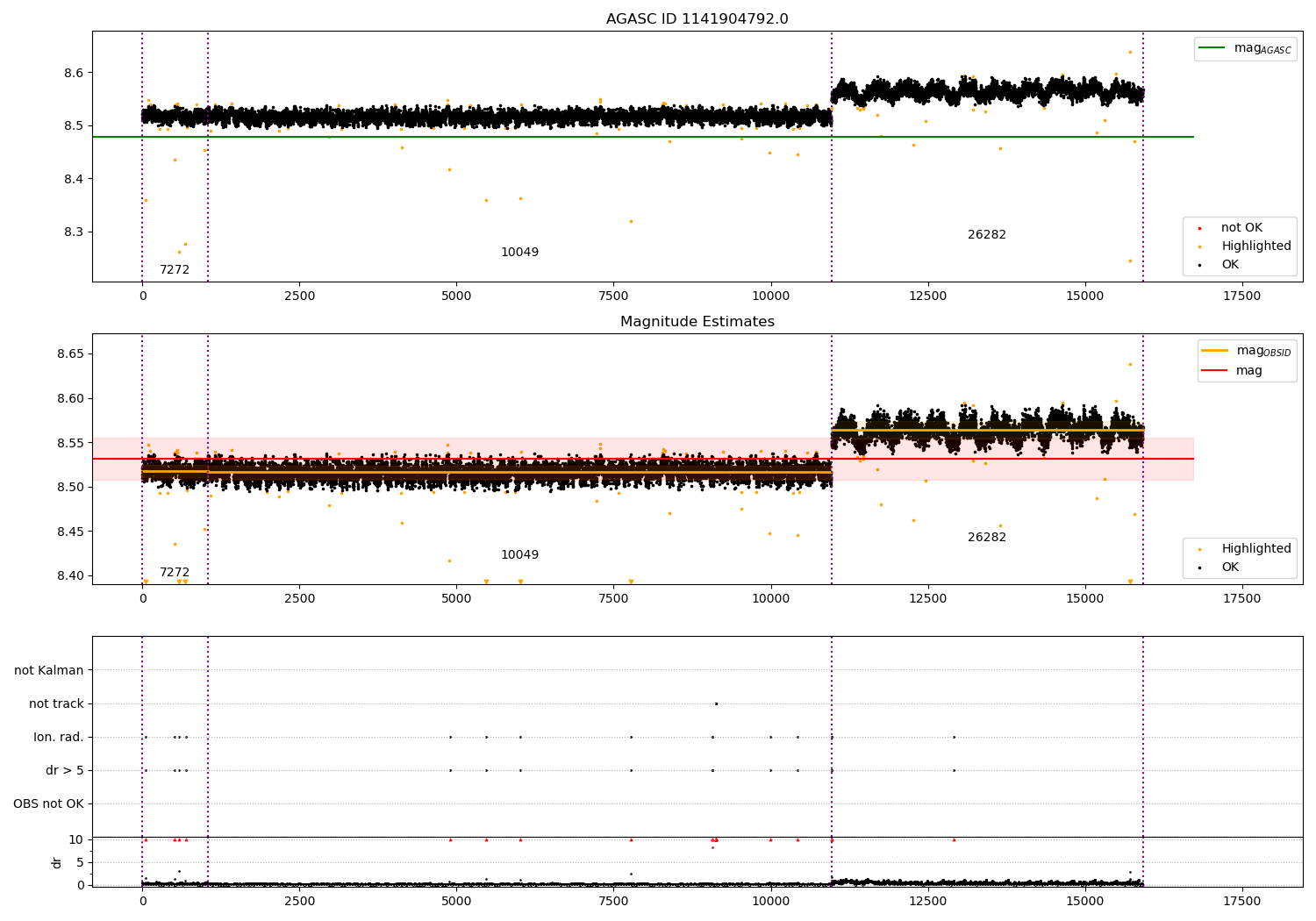Screen dimensions: 1316x921
Task: Click the 10049 label in top plot
Action: (519, 253)
